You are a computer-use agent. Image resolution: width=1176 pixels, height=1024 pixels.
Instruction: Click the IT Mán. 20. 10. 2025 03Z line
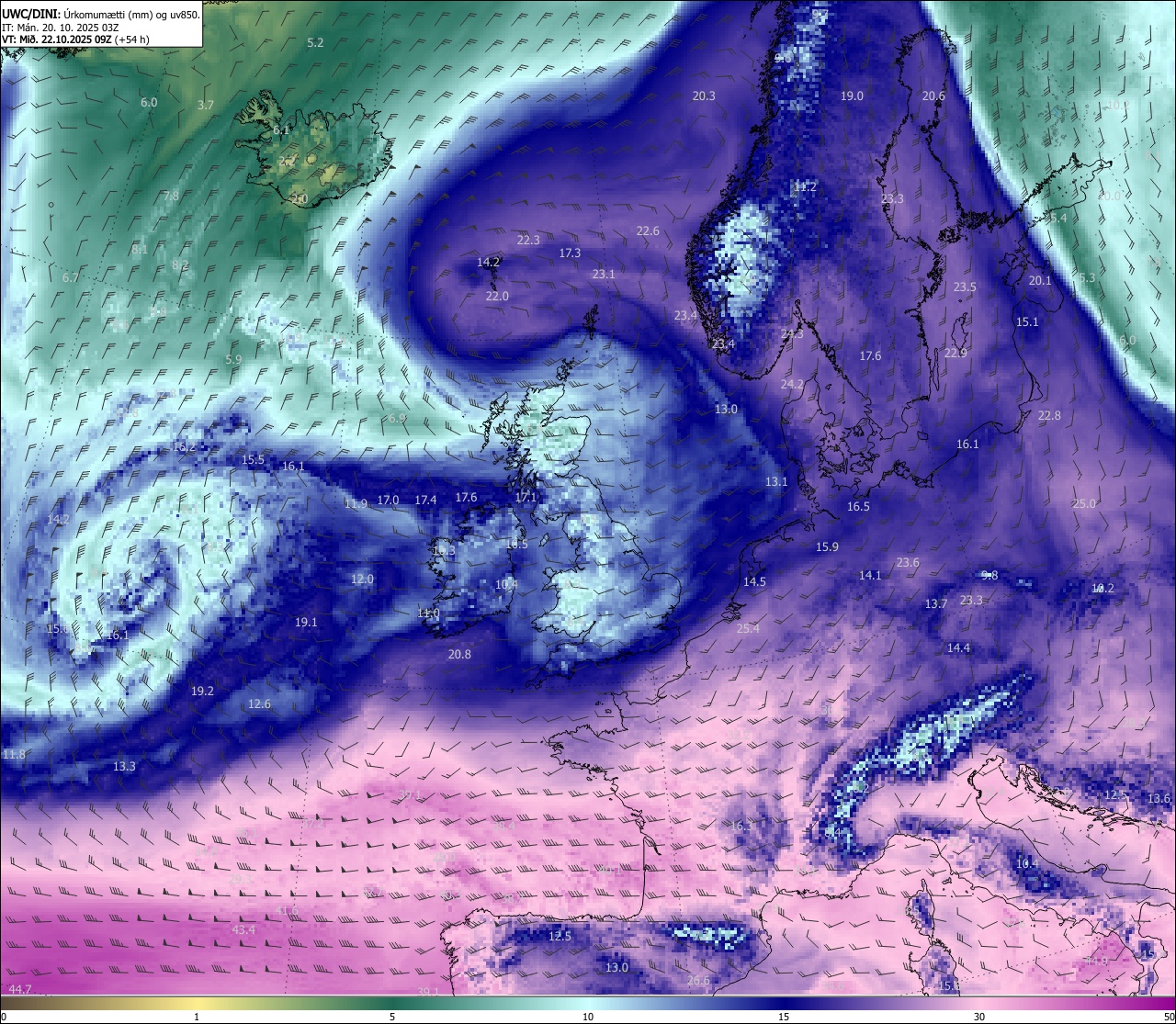[x=60, y=28]
